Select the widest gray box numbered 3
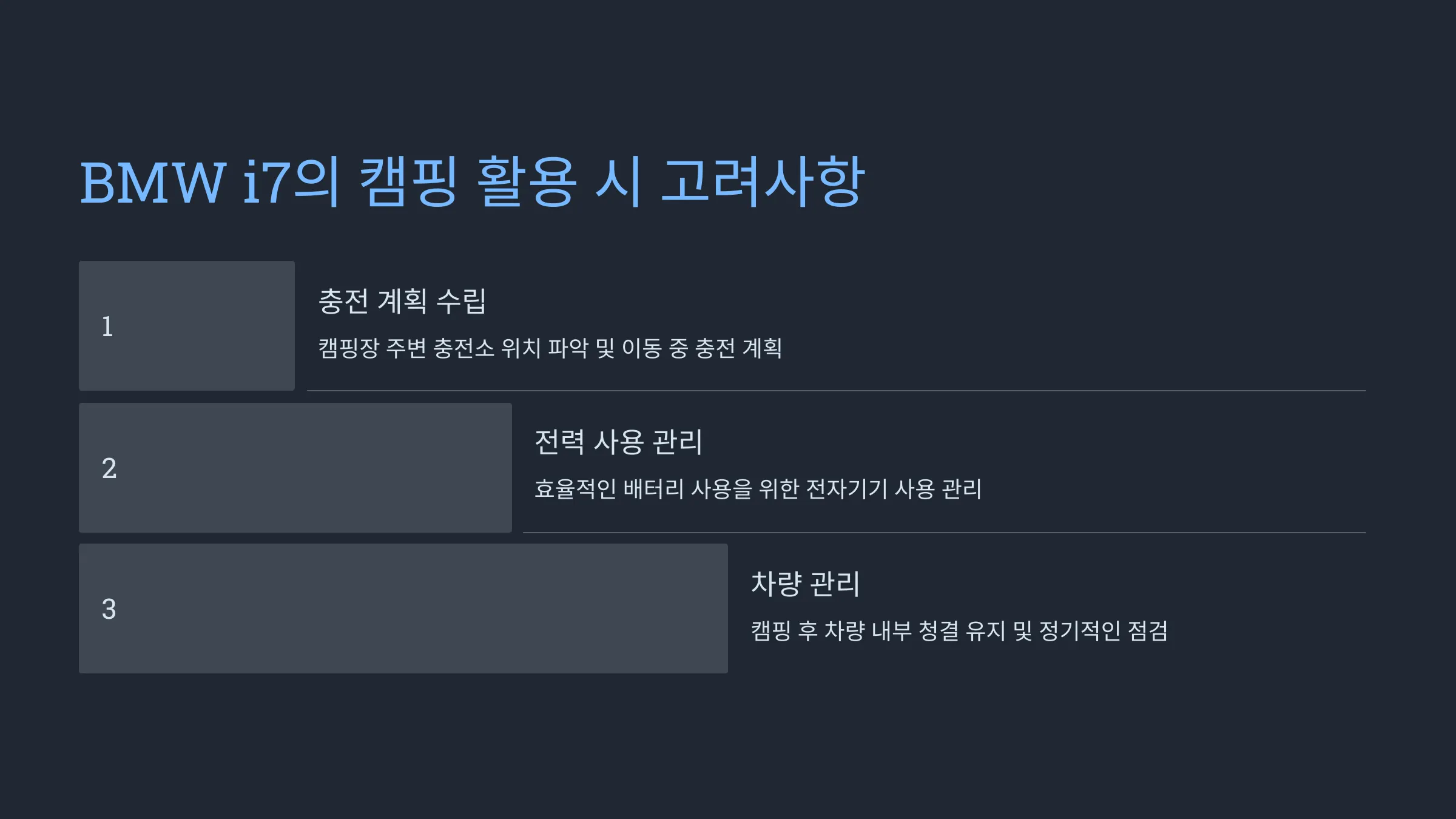The image size is (1456, 819). 403,608
